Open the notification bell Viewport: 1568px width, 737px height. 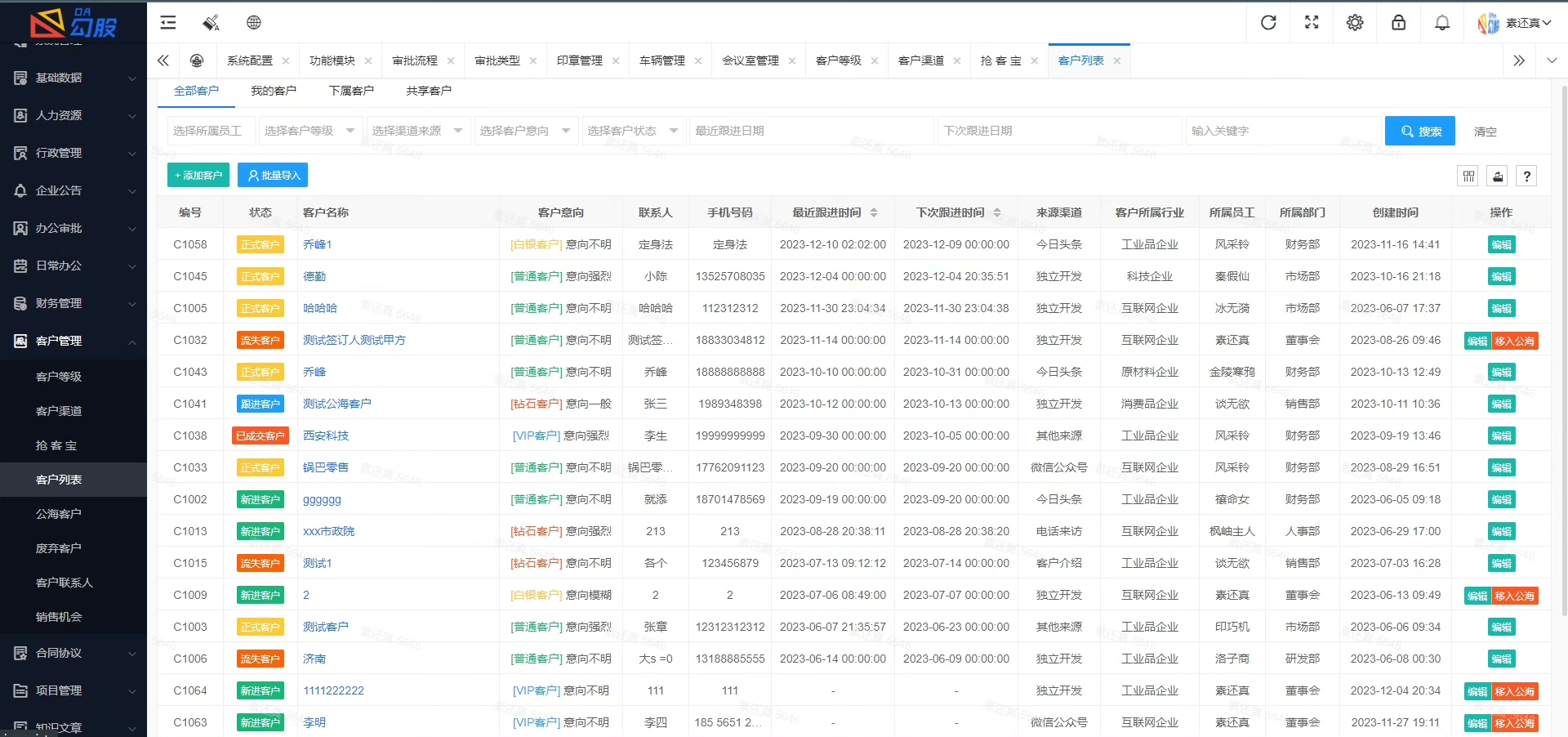pos(1442,23)
